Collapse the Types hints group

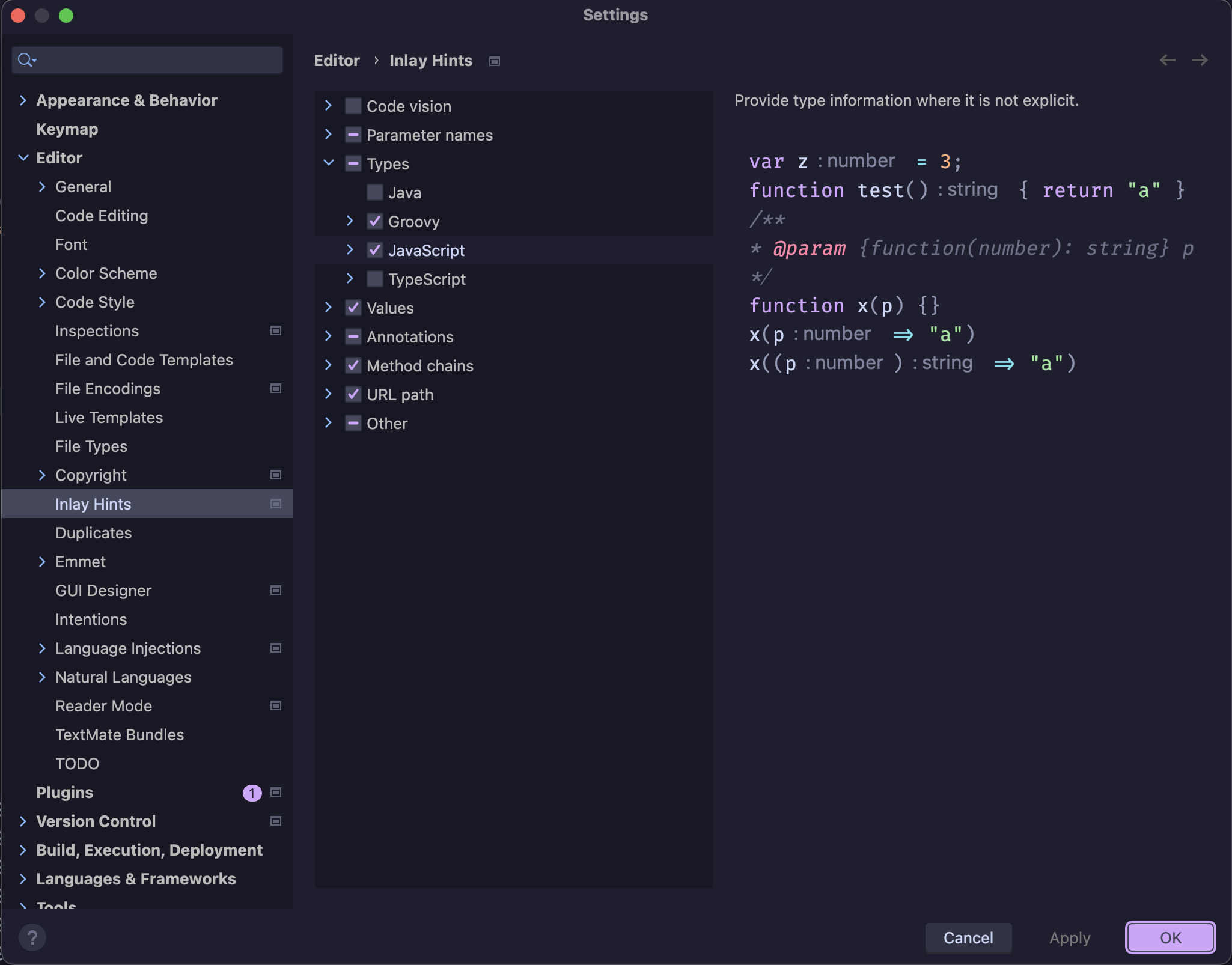329,163
